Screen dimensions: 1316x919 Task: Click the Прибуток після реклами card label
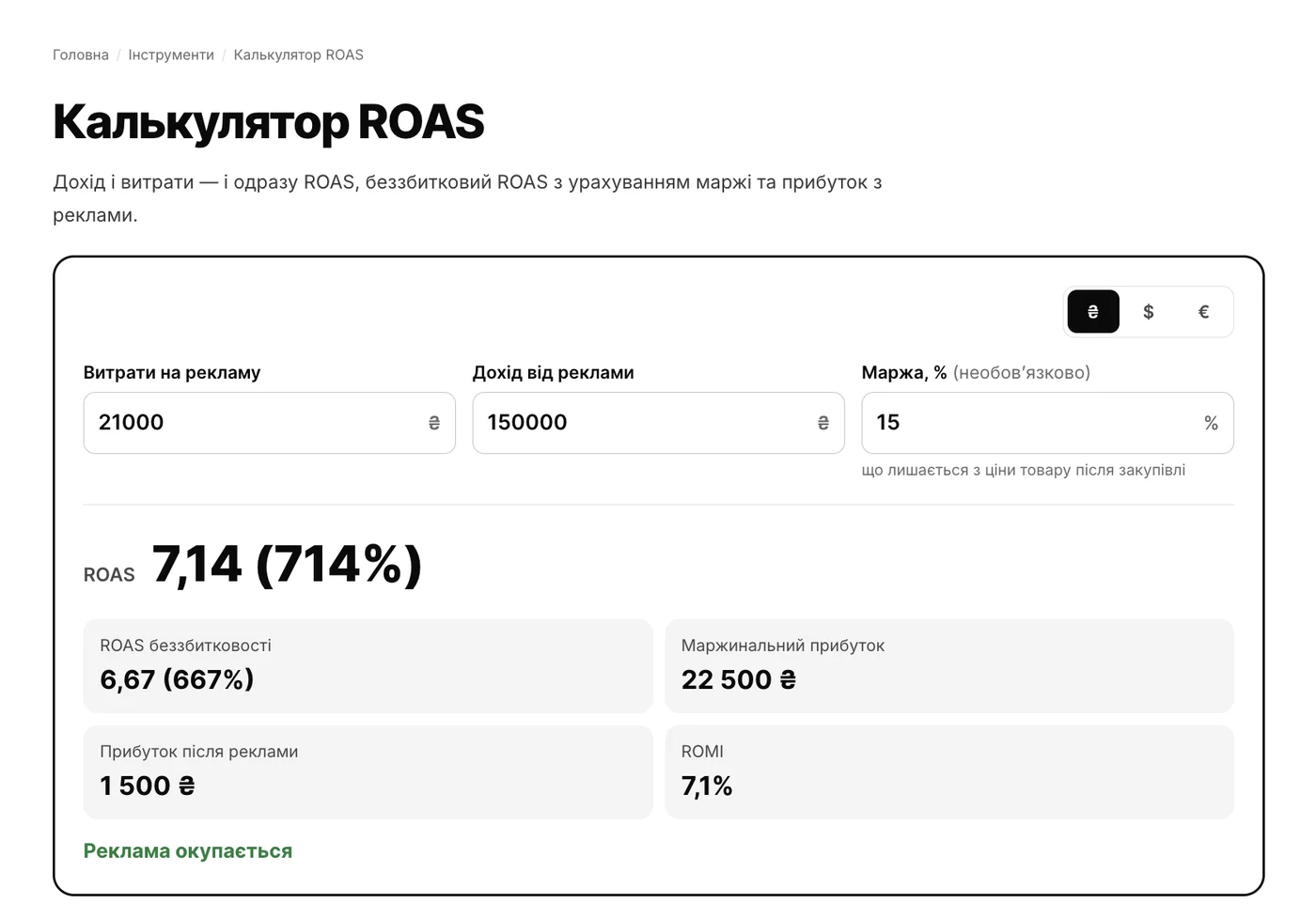click(x=199, y=752)
